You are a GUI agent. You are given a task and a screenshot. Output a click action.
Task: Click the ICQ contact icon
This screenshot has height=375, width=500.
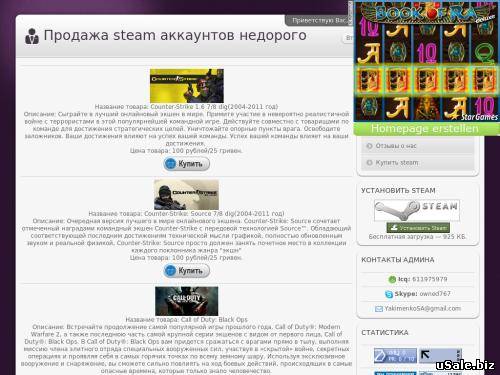392,279
